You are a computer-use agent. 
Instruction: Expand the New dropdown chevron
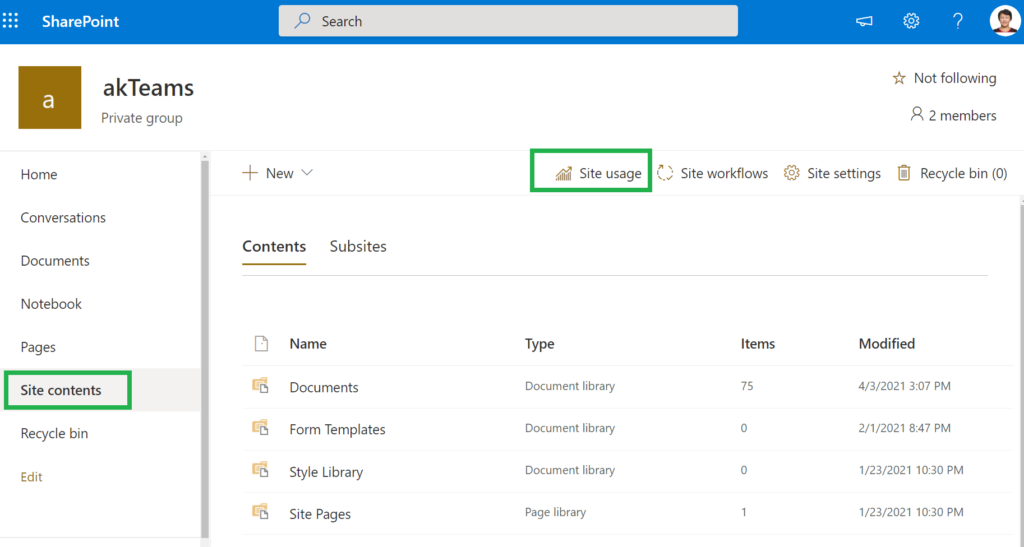[x=307, y=173]
